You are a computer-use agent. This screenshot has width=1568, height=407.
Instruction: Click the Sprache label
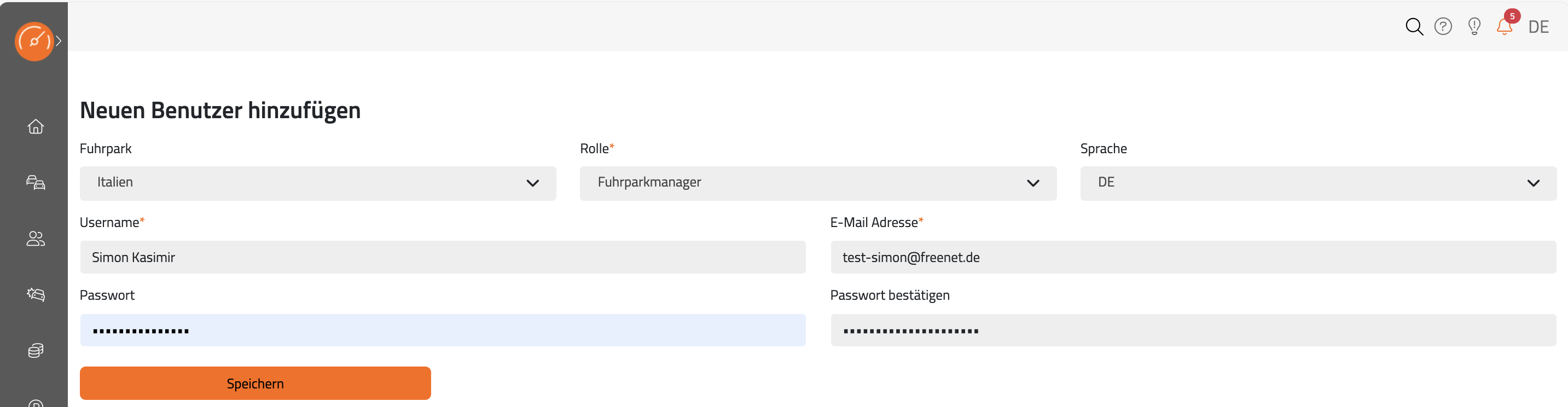1104,149
